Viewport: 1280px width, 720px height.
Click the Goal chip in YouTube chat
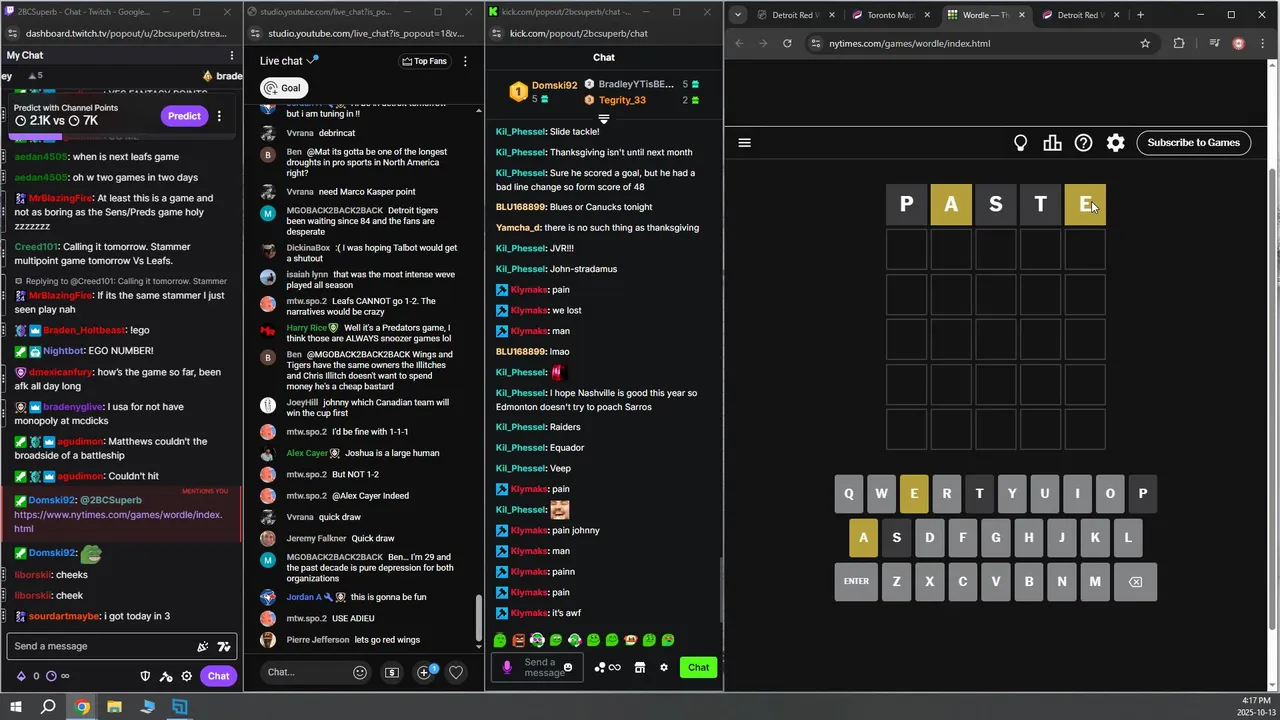click(283, 88)
